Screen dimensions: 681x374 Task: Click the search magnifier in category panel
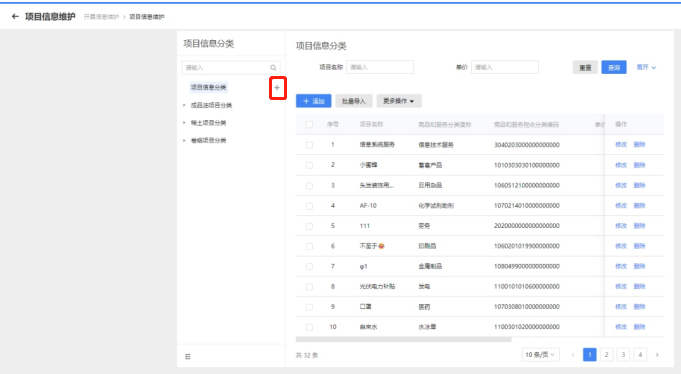273,68
